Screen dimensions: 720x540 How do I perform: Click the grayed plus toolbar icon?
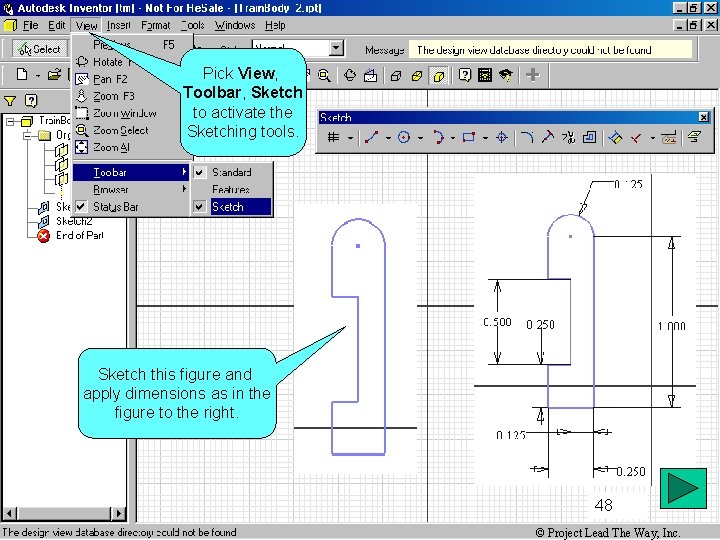point(533,75)
